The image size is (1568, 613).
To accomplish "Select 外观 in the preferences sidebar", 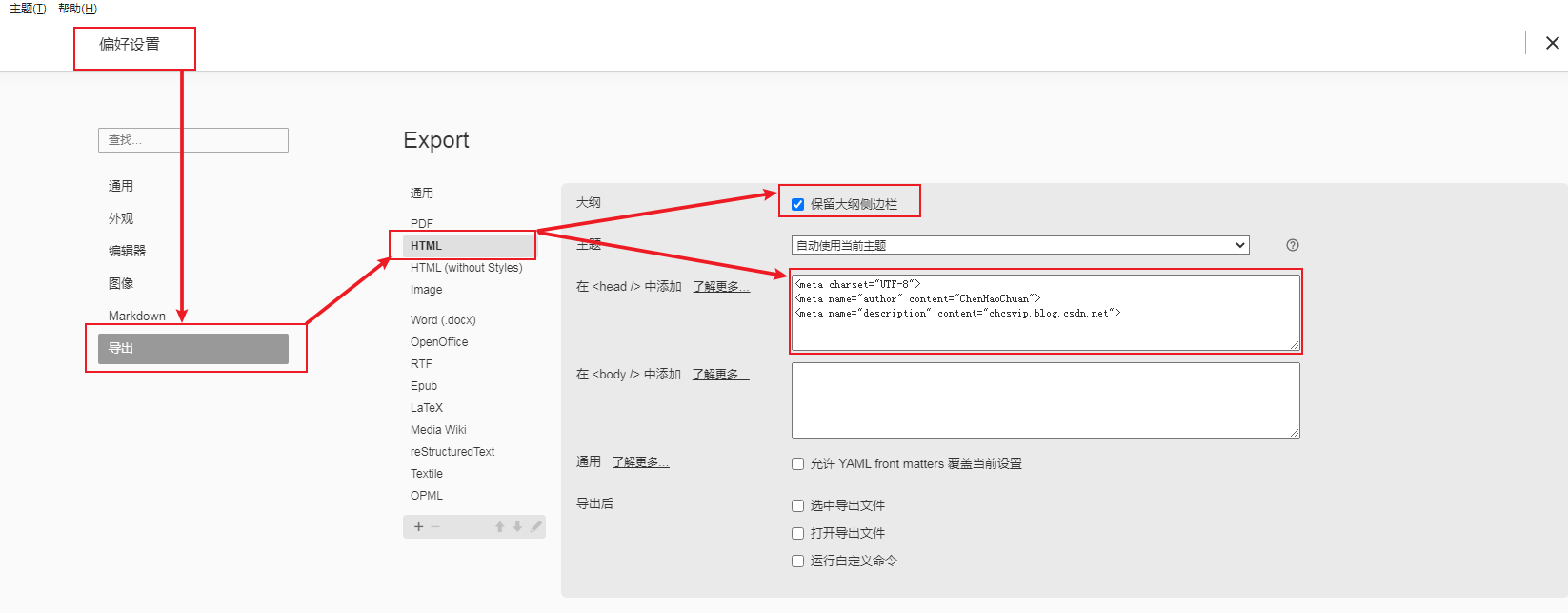I will point(121,218).
